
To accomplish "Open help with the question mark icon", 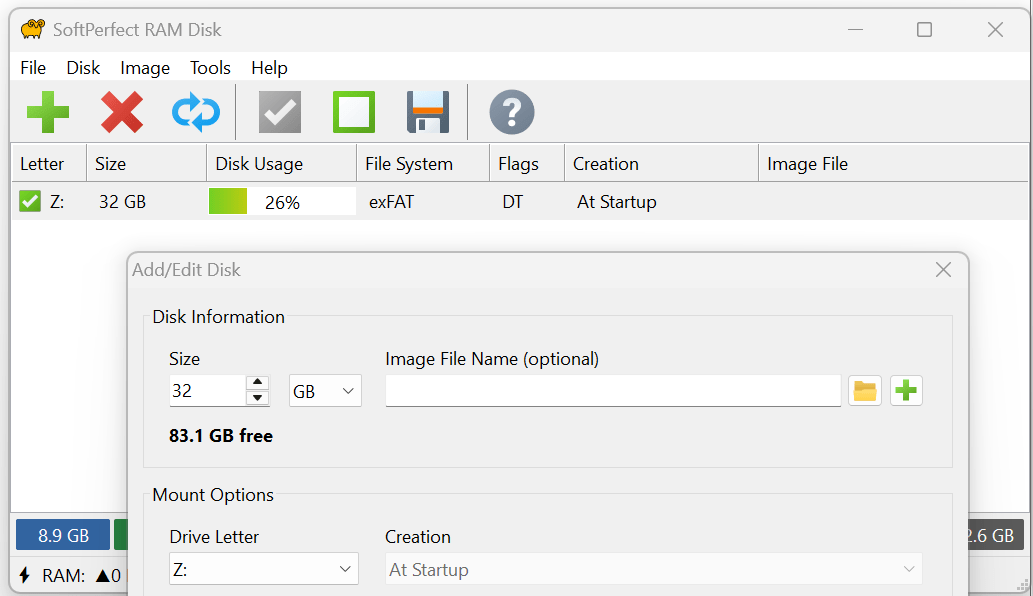I will click(x=512, y=112).
